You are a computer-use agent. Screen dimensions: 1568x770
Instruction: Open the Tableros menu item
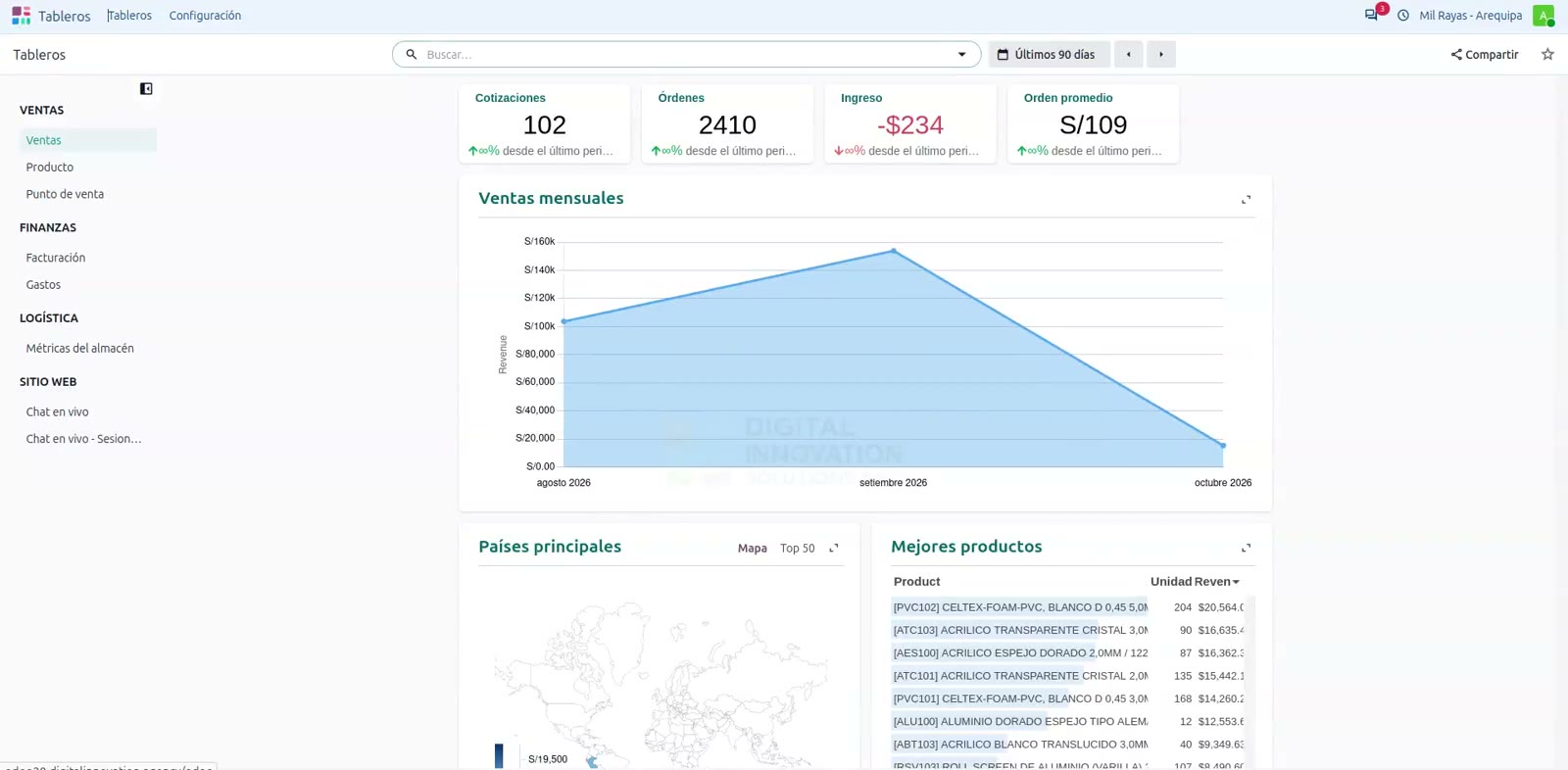coord(130,16)
